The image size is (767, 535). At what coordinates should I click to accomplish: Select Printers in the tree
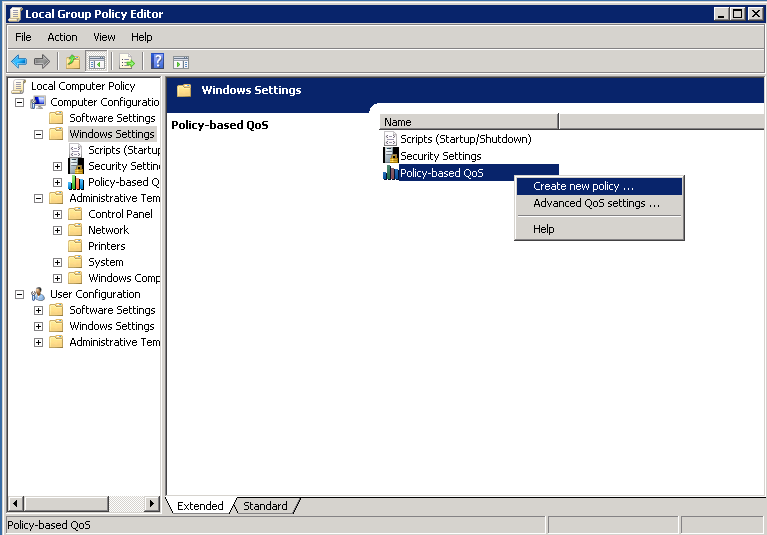coord(107,246)
